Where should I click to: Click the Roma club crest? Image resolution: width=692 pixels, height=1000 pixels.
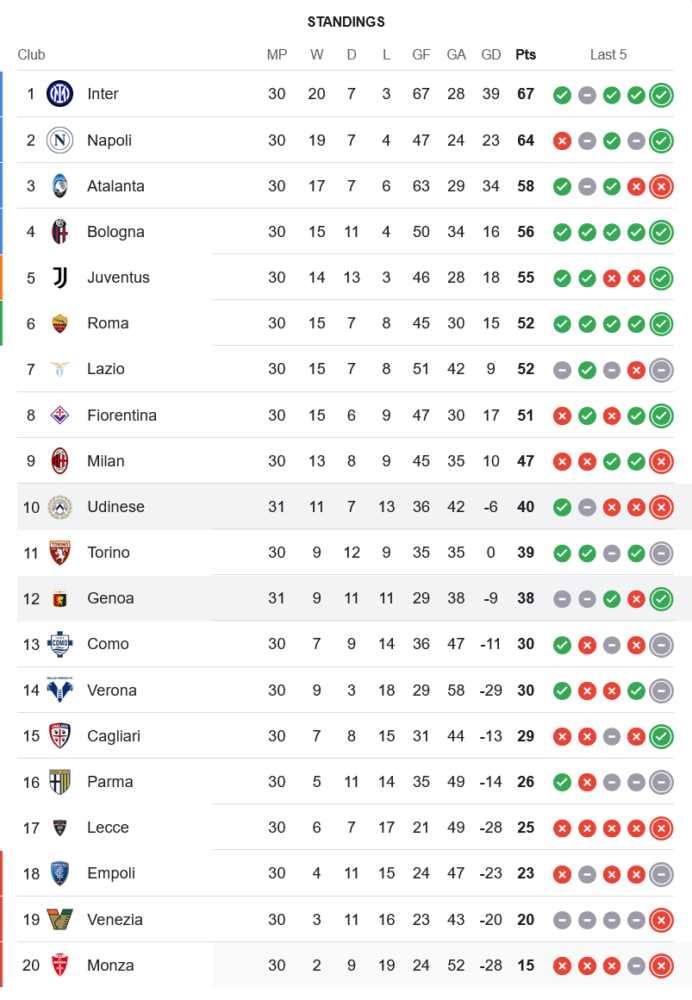coord(60,323)
